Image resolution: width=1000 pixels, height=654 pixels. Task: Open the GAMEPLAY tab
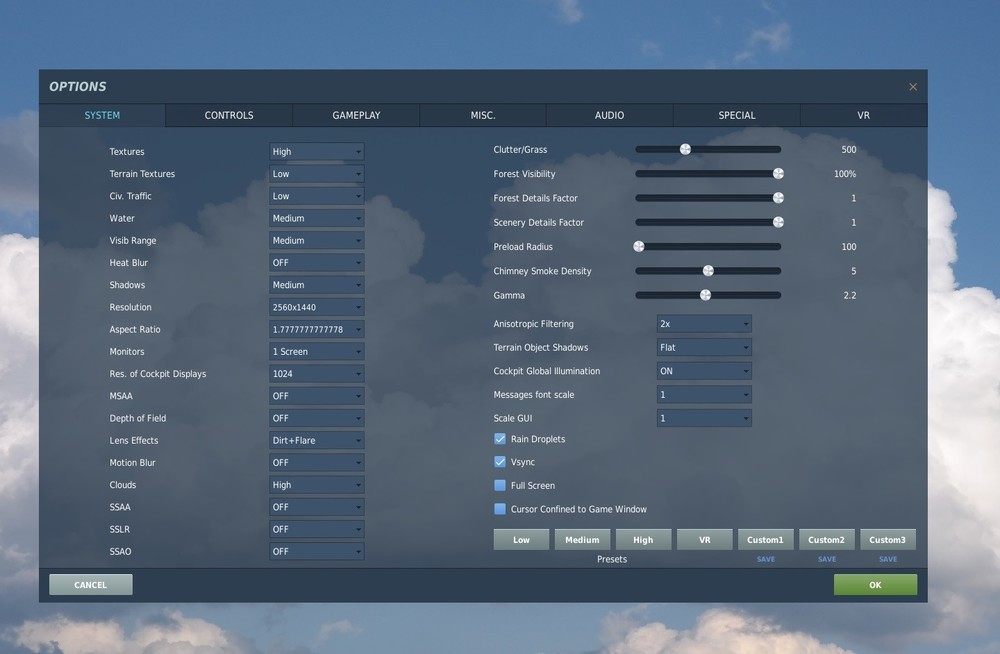[x=356, y=115]
